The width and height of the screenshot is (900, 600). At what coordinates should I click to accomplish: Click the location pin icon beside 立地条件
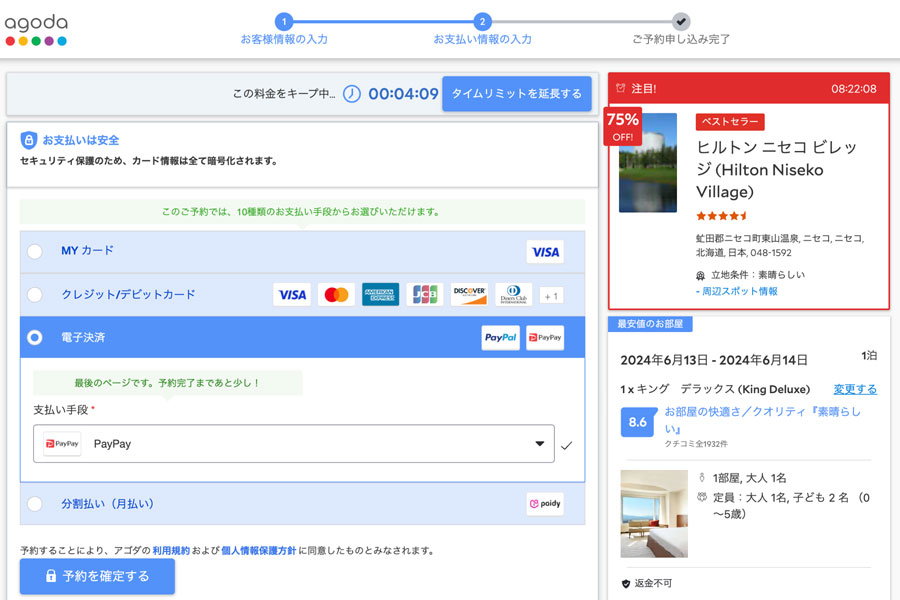click(x=700, y=276)
